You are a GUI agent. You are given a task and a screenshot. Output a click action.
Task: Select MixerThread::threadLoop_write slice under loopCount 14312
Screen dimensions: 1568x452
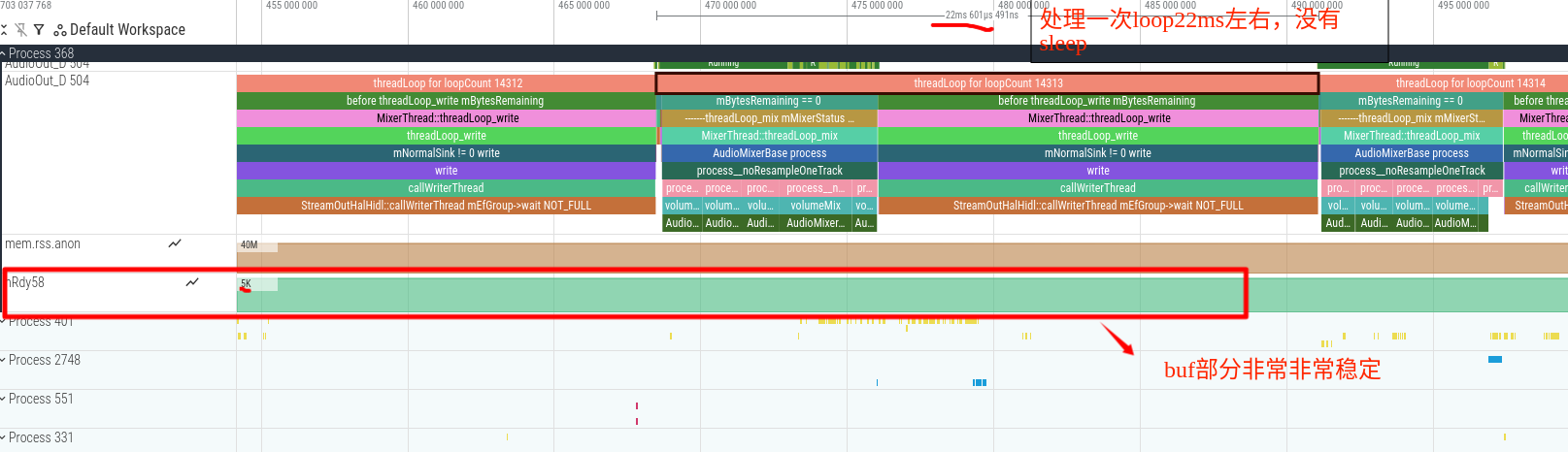tap(447, 118)
